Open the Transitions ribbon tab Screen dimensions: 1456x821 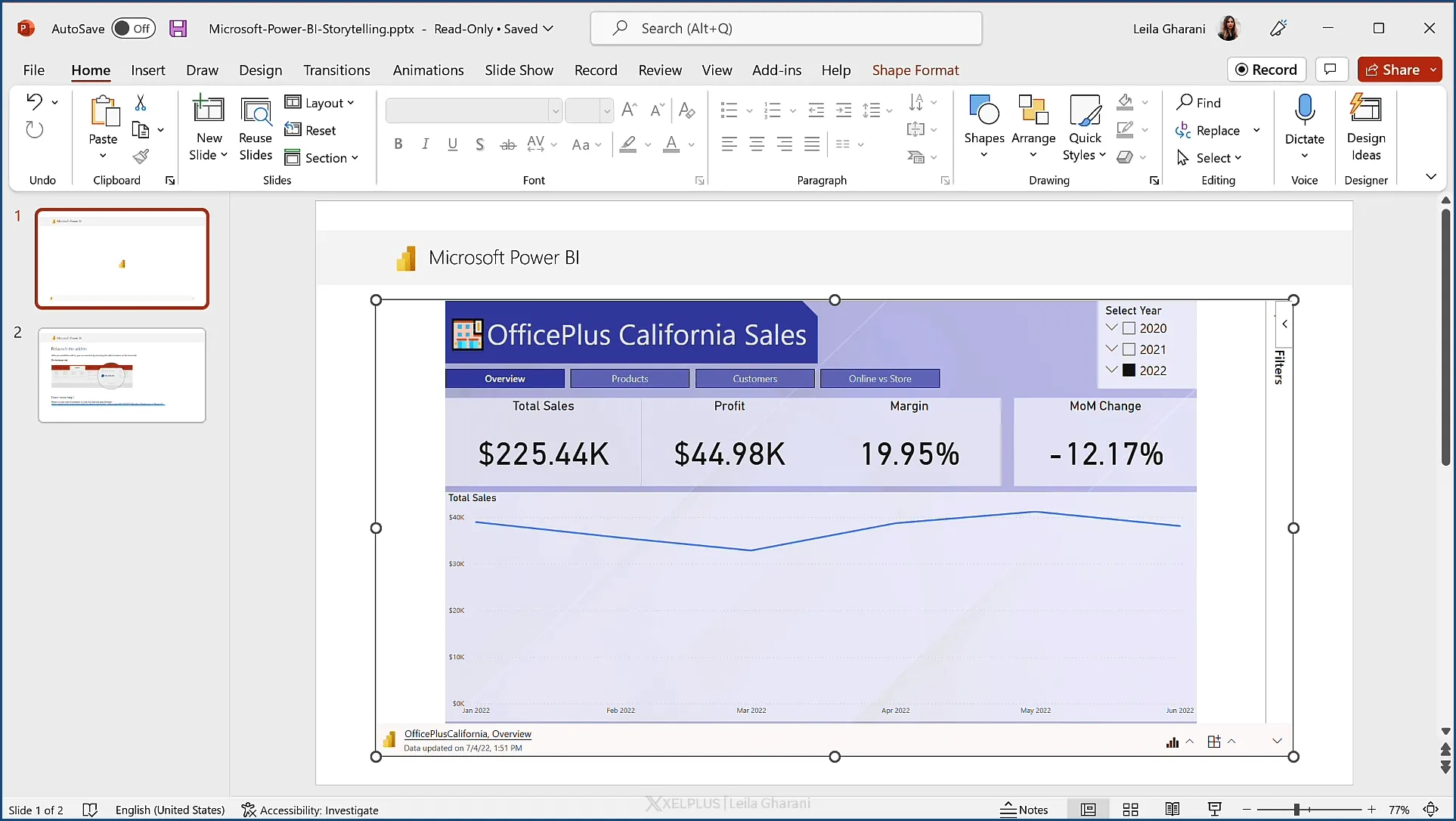coord(336,70)
